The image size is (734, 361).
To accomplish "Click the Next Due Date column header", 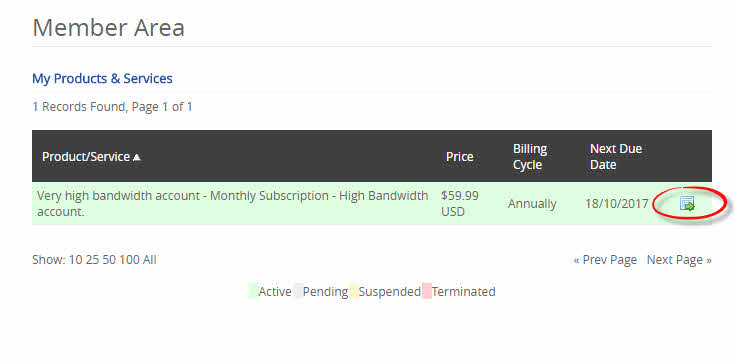I will [x=616, y=156].
